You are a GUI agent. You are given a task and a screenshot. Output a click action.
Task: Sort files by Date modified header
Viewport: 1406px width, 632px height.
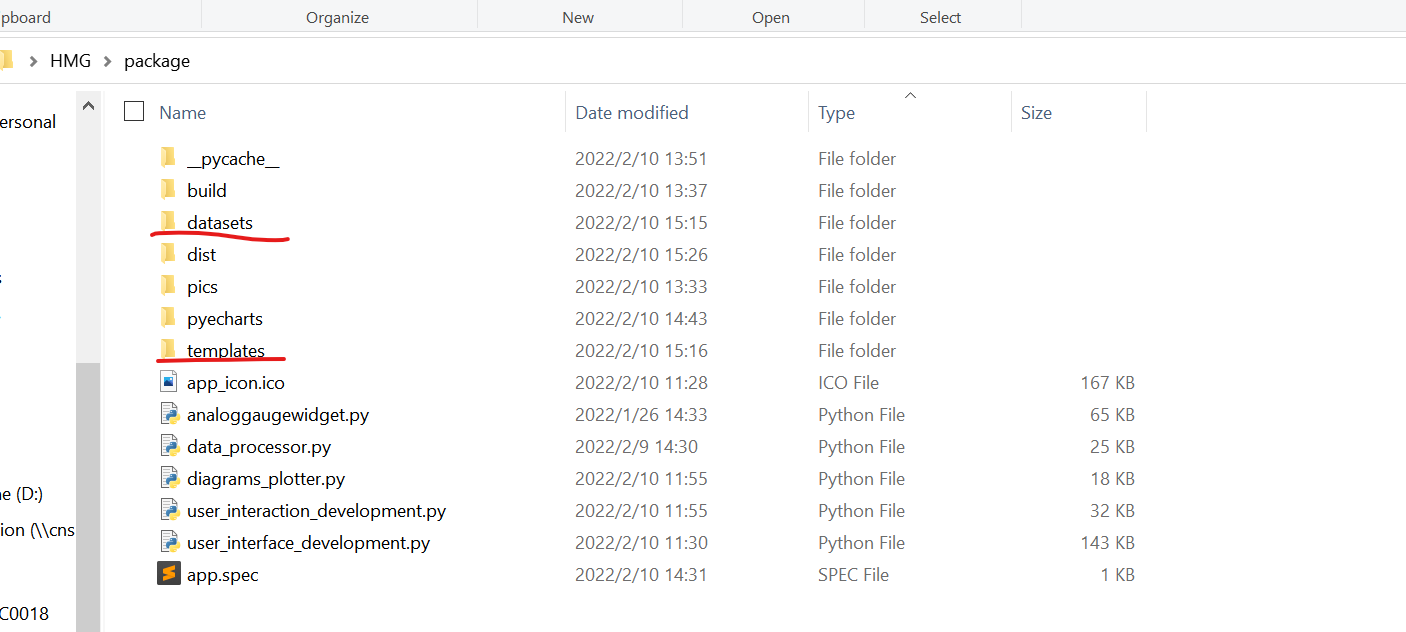click(633, 112)
